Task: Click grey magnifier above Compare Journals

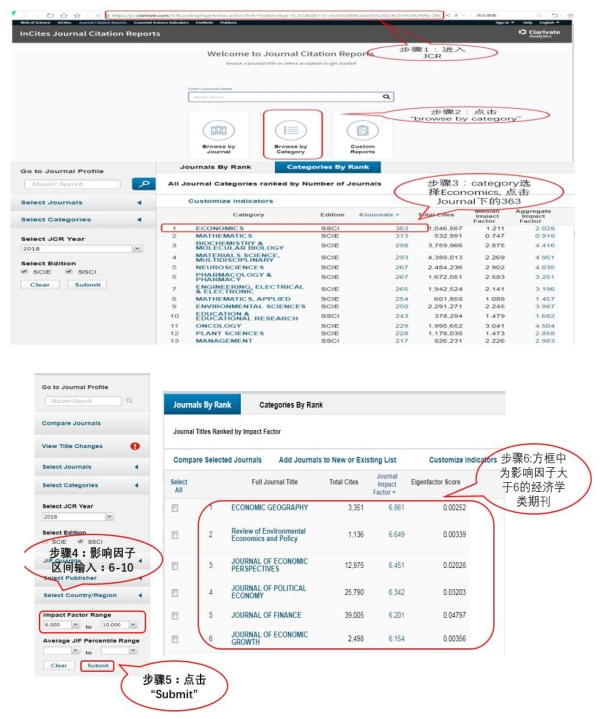Action: (129, 401)
